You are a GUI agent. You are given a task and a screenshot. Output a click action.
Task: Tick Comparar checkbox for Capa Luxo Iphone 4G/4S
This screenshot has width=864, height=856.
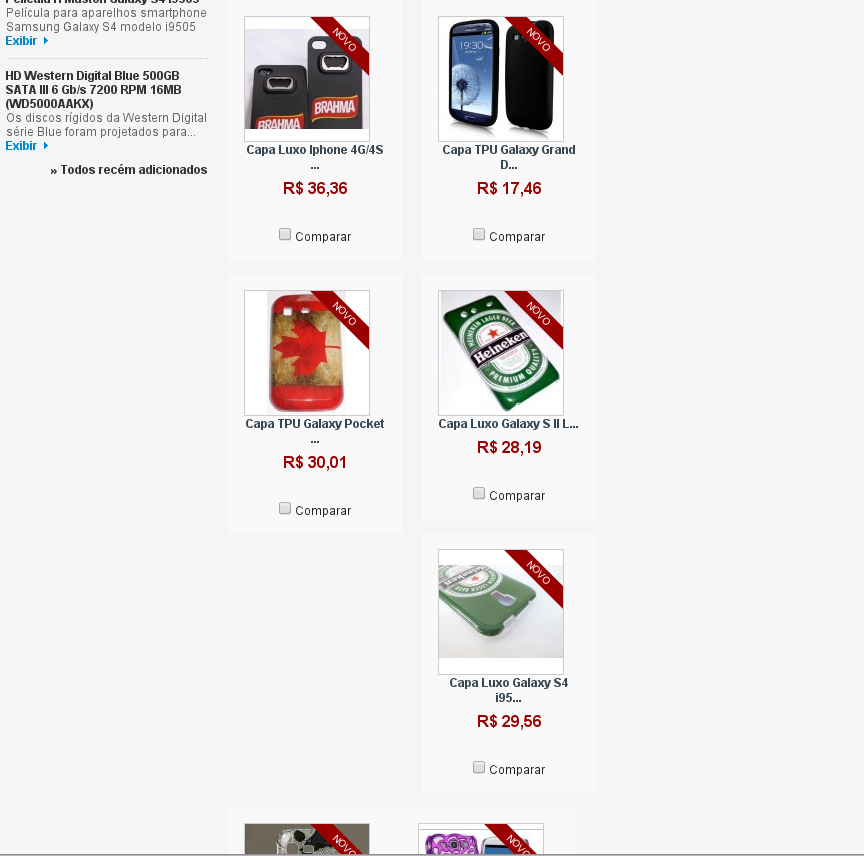[285, 234]
